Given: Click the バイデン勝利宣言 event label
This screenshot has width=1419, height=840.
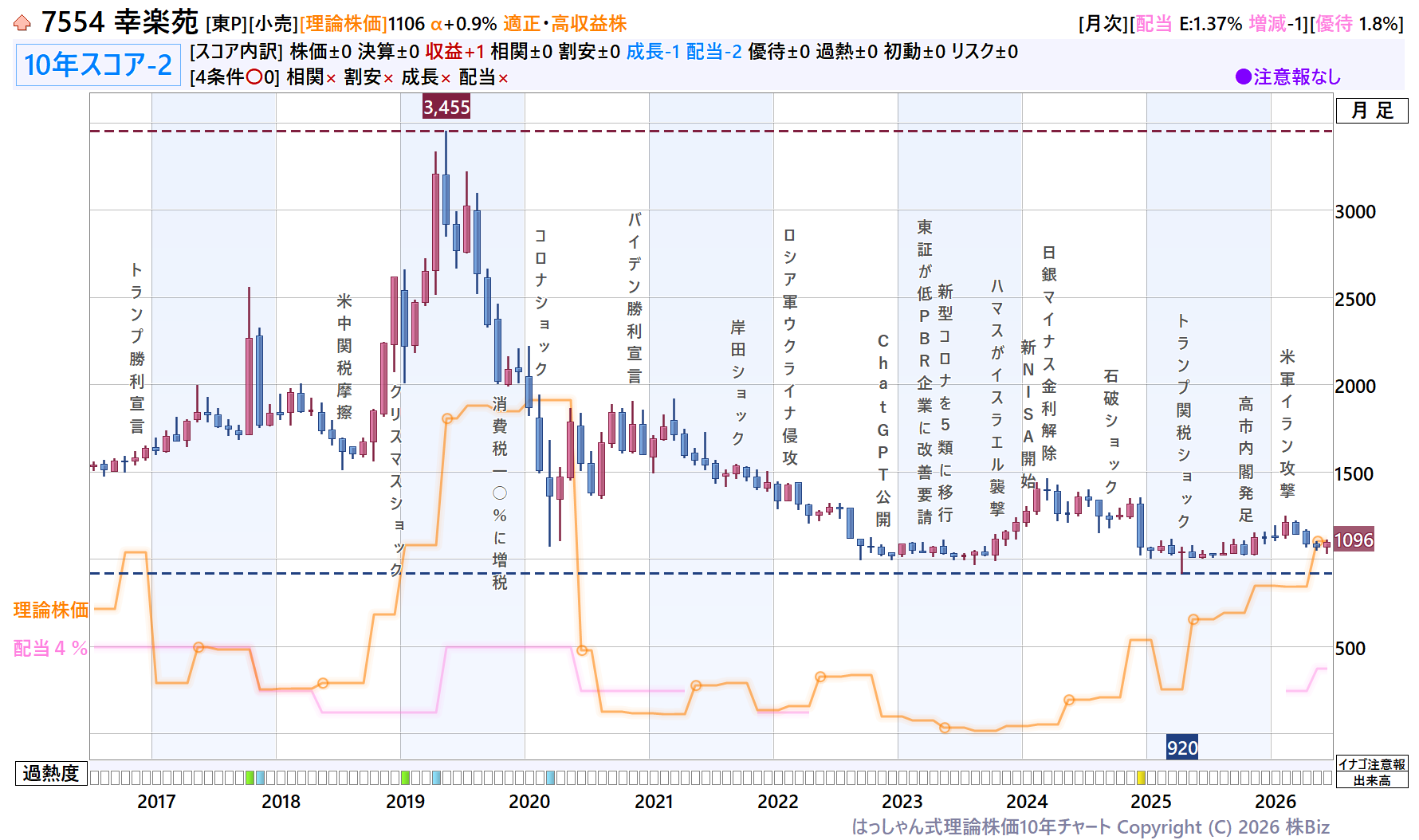Looking at the screenshot, I should [x=635, y=297].
